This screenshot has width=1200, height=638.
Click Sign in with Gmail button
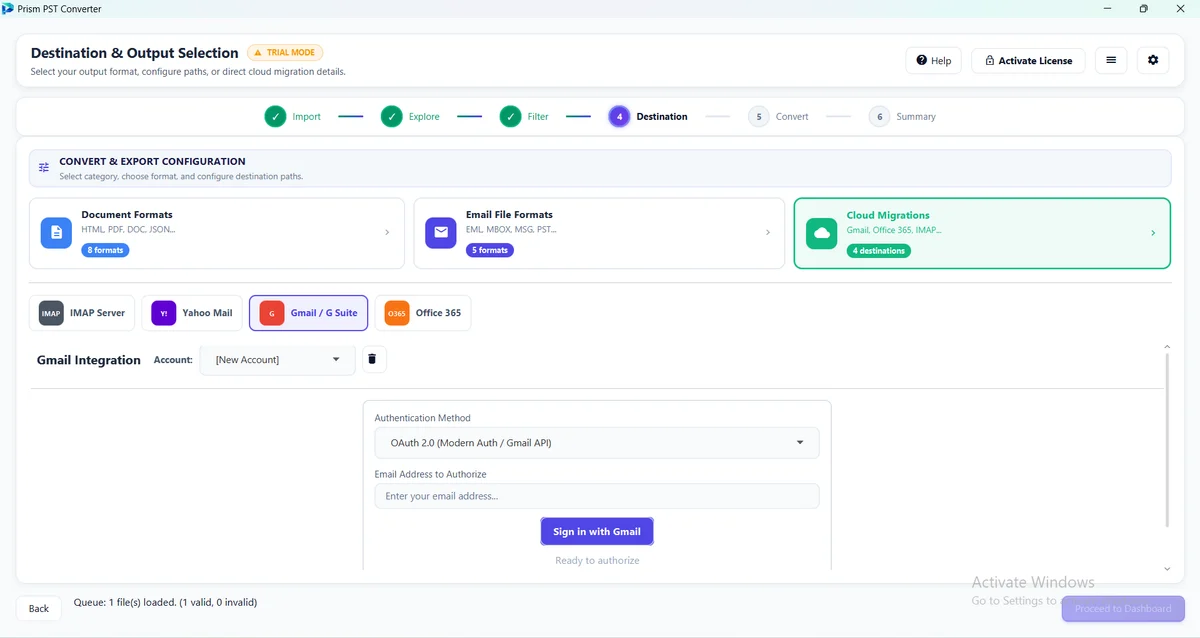[597, 532]
